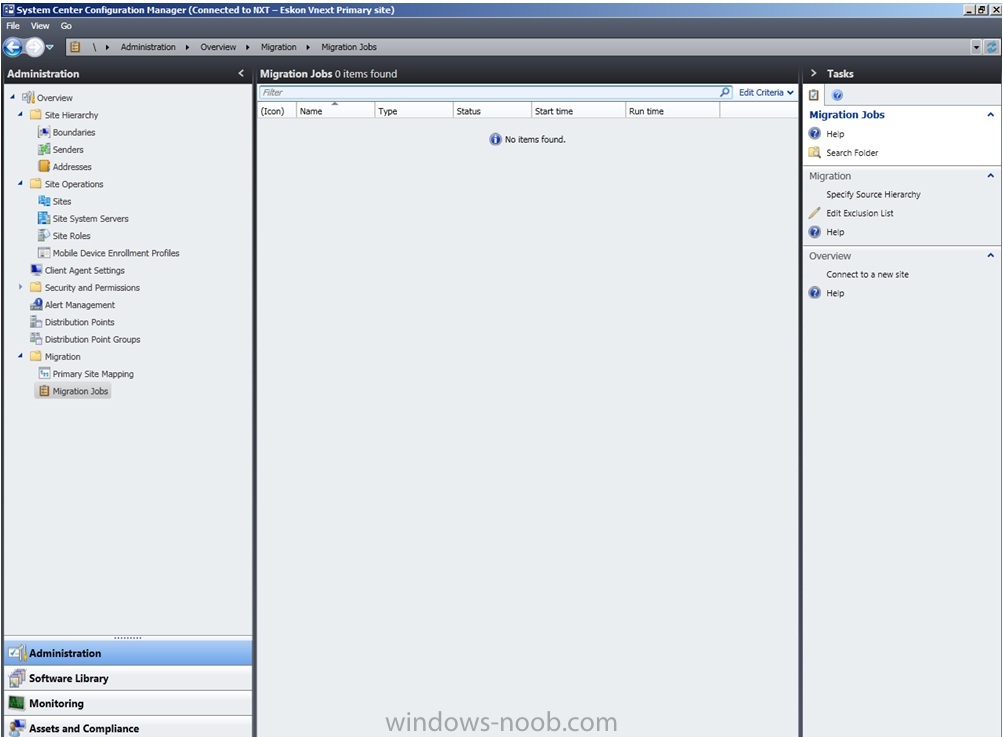Click Overview in the breadcrumb
This screenshot has height=737, width=1003.
(x=218, y=47)
